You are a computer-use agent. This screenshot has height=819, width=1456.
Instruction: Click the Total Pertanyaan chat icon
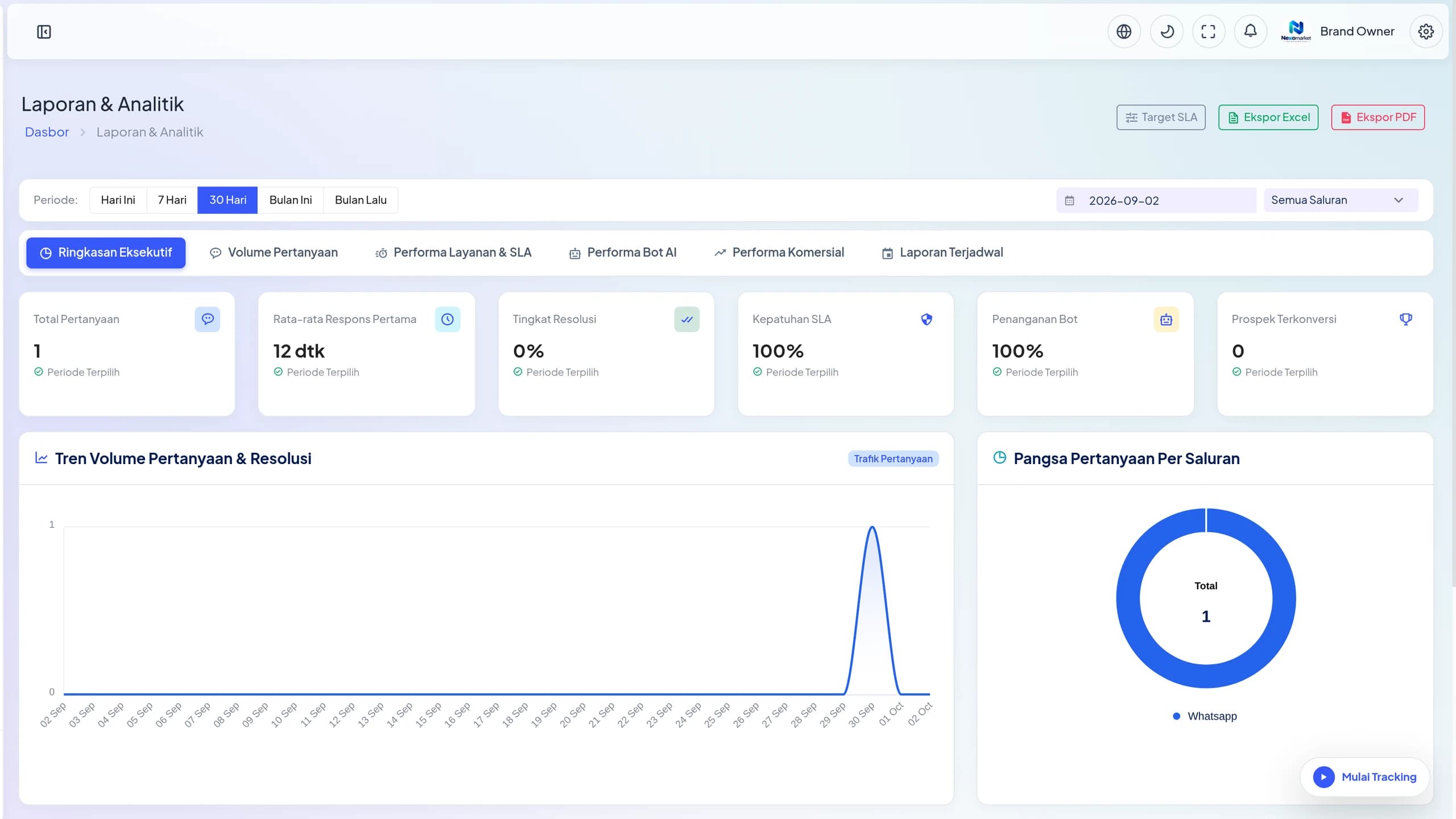[x=208, y=319]
